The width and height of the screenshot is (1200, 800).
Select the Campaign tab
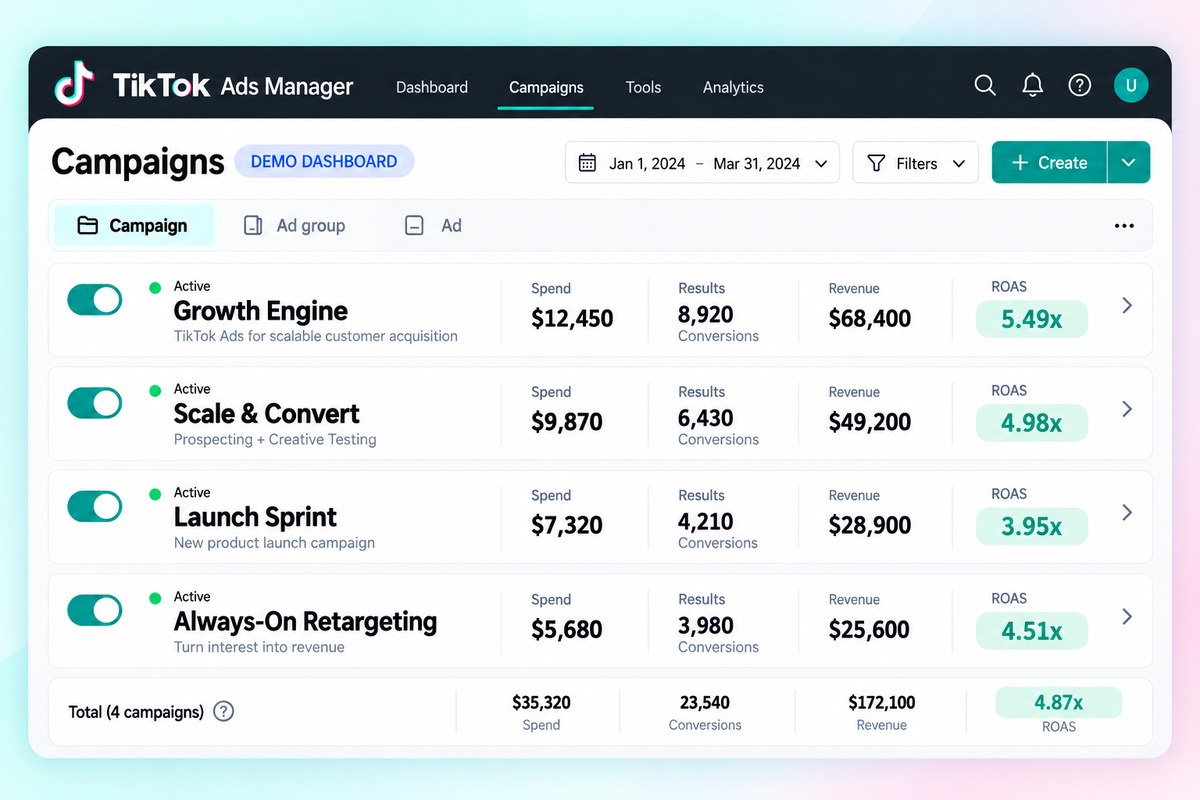click(x=133, y=225)
